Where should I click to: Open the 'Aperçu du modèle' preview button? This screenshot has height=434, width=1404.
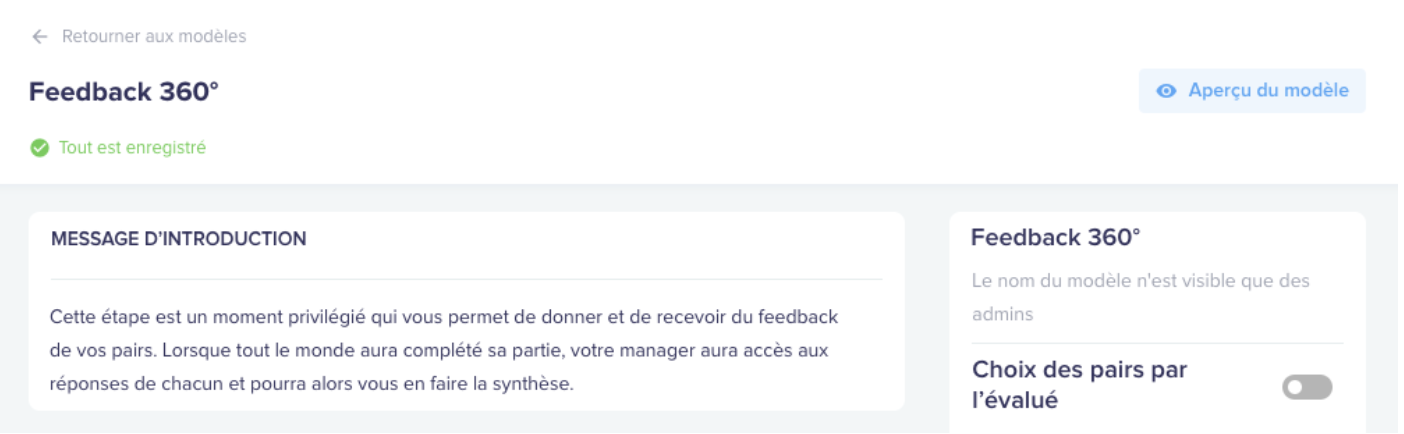click(1252, 91)
